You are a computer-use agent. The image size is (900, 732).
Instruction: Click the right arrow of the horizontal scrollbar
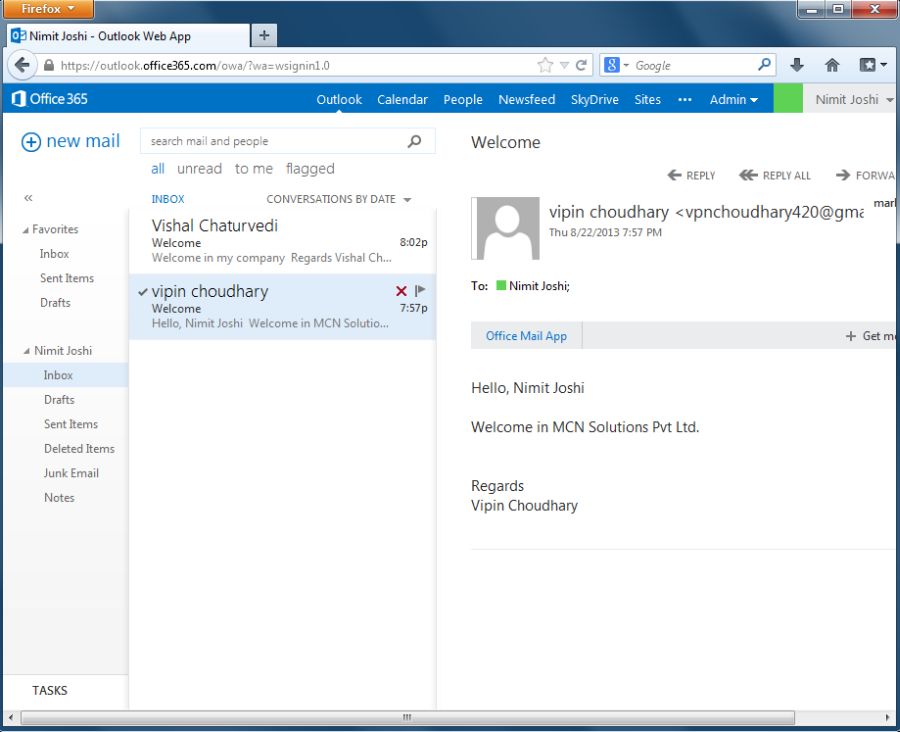pyautogui.click(x=889, y=717)
